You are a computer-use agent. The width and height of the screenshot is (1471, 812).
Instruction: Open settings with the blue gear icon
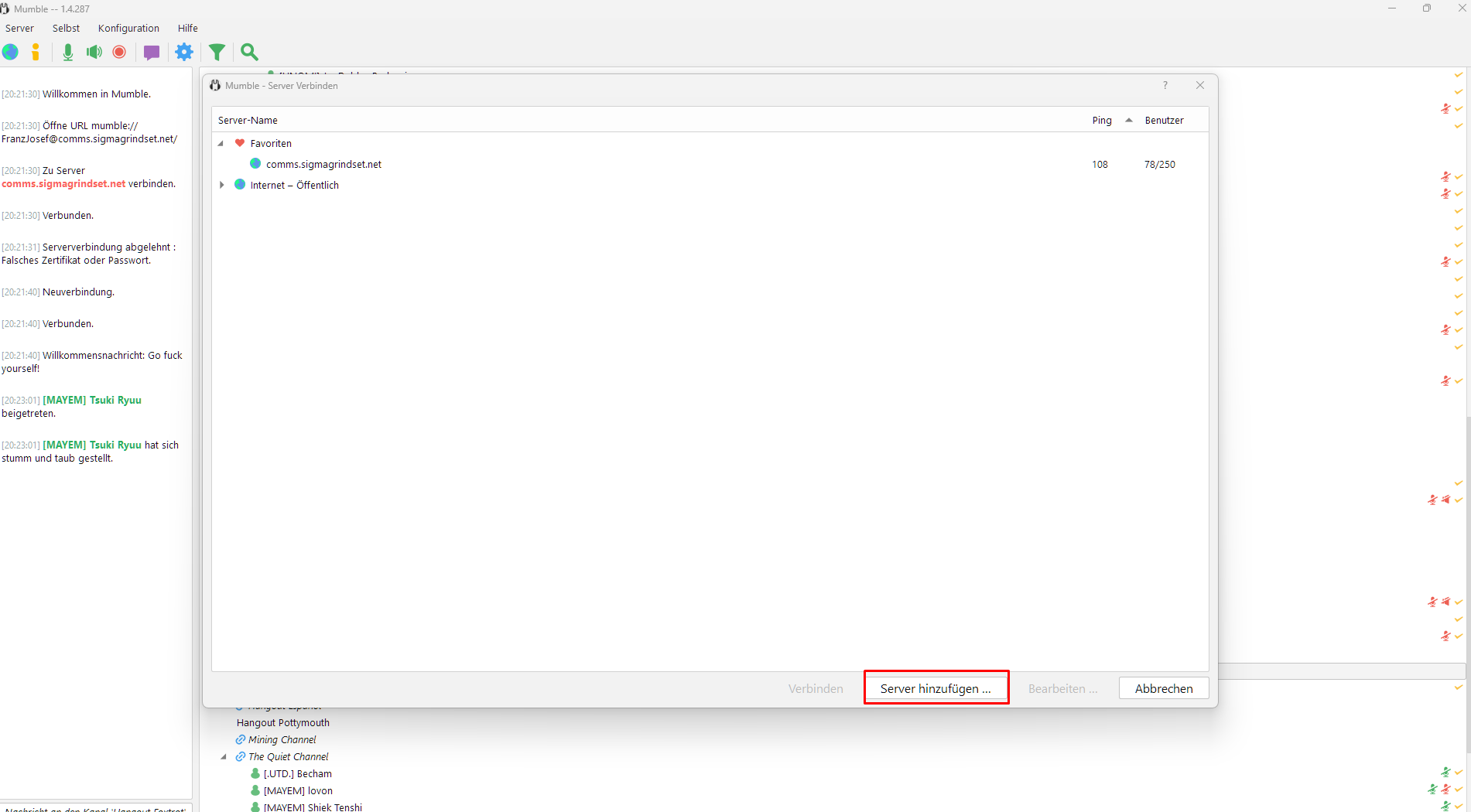click(x=184, y=52)
